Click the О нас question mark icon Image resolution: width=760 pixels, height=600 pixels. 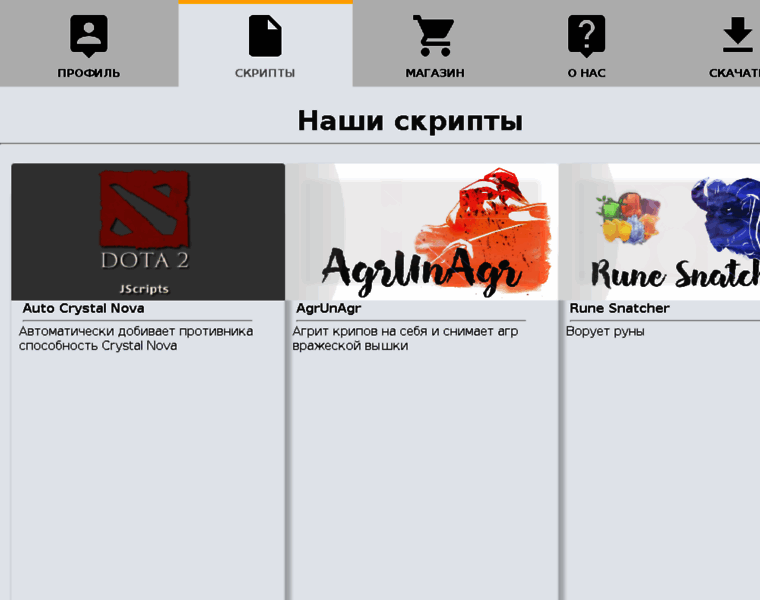(586, 36)
